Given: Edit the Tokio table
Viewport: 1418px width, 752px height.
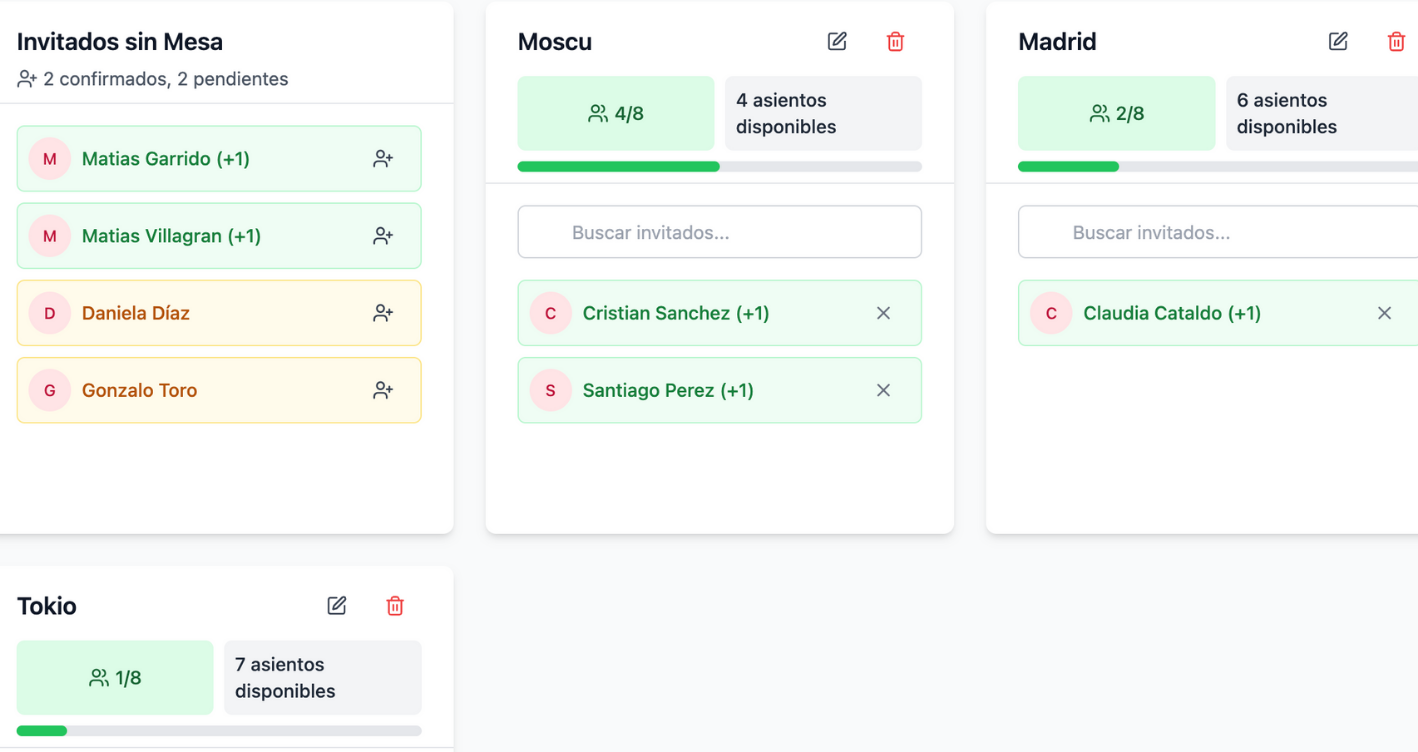Looking at the screenshot, I should coord(337,605).
